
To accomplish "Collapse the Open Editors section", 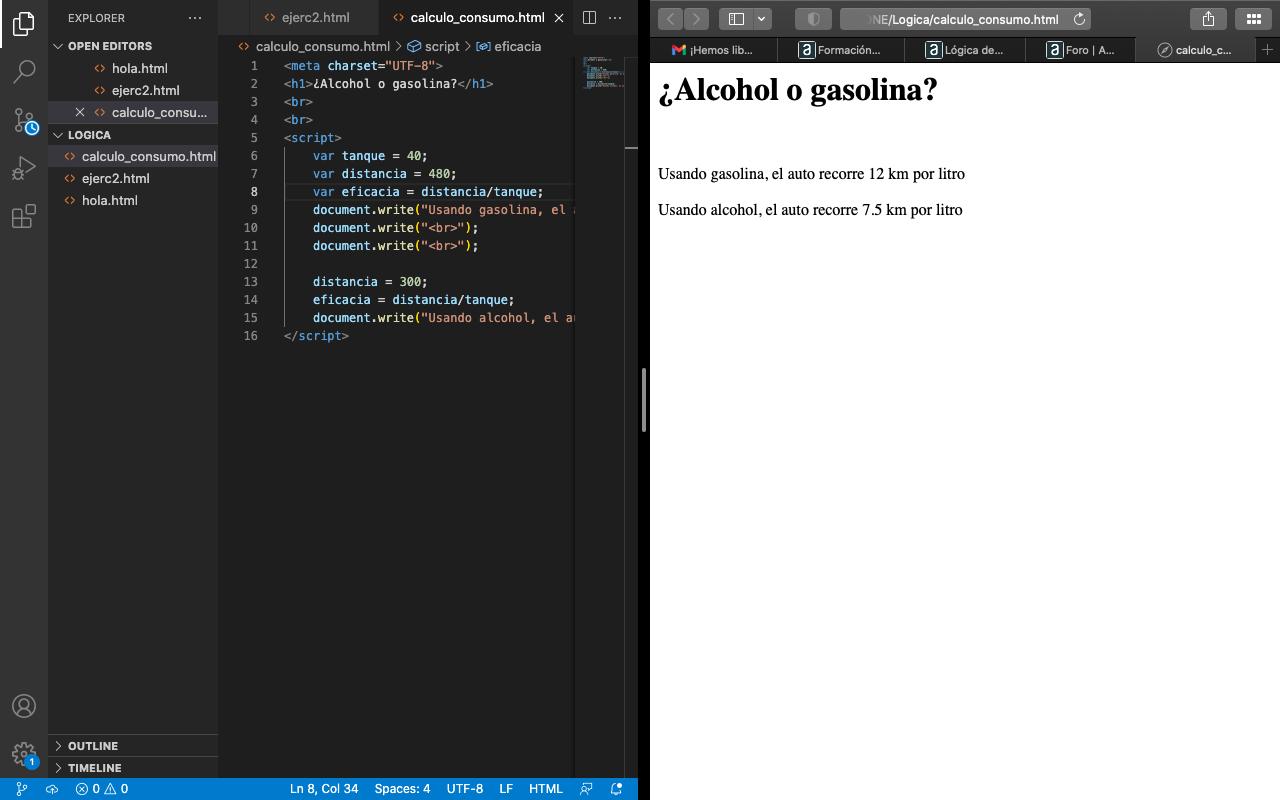I will click(133, 46).
